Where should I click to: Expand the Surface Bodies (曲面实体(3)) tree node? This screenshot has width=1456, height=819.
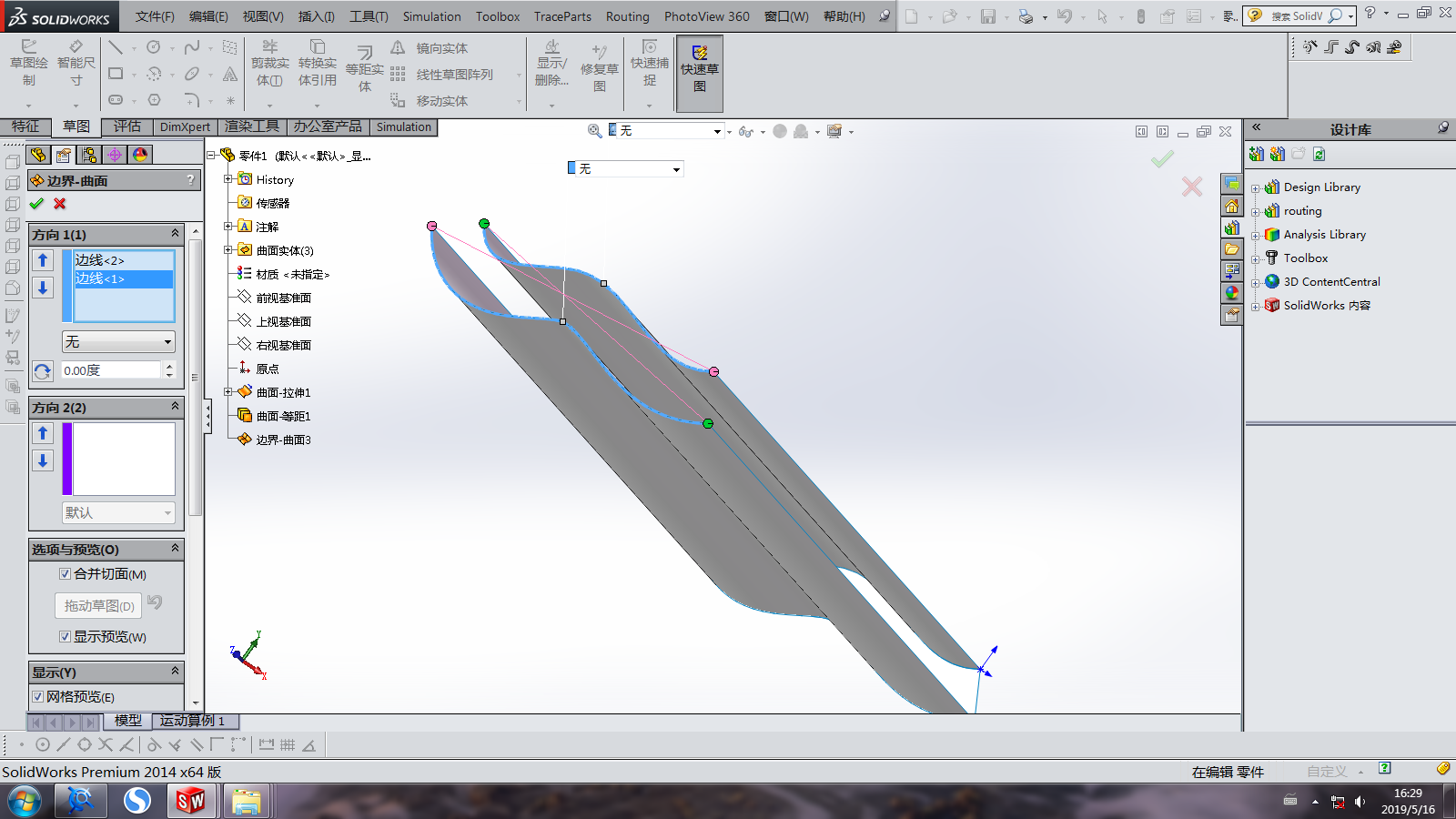pos(228,250)
